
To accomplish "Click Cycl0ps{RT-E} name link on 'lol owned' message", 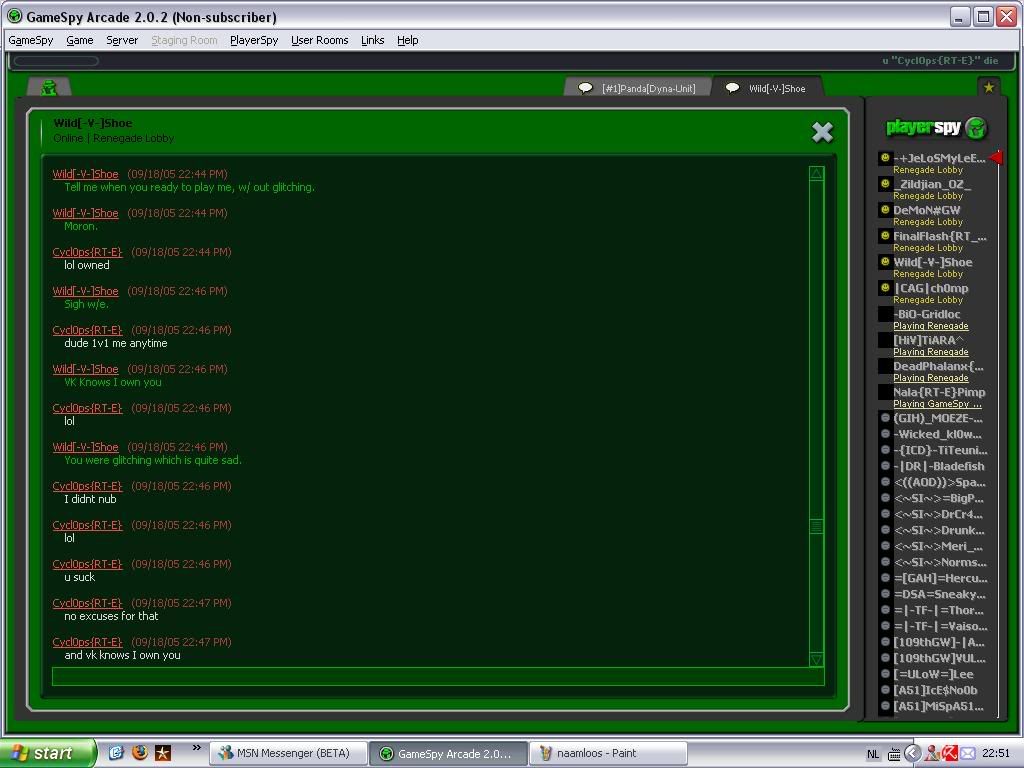I will (88, 252).
